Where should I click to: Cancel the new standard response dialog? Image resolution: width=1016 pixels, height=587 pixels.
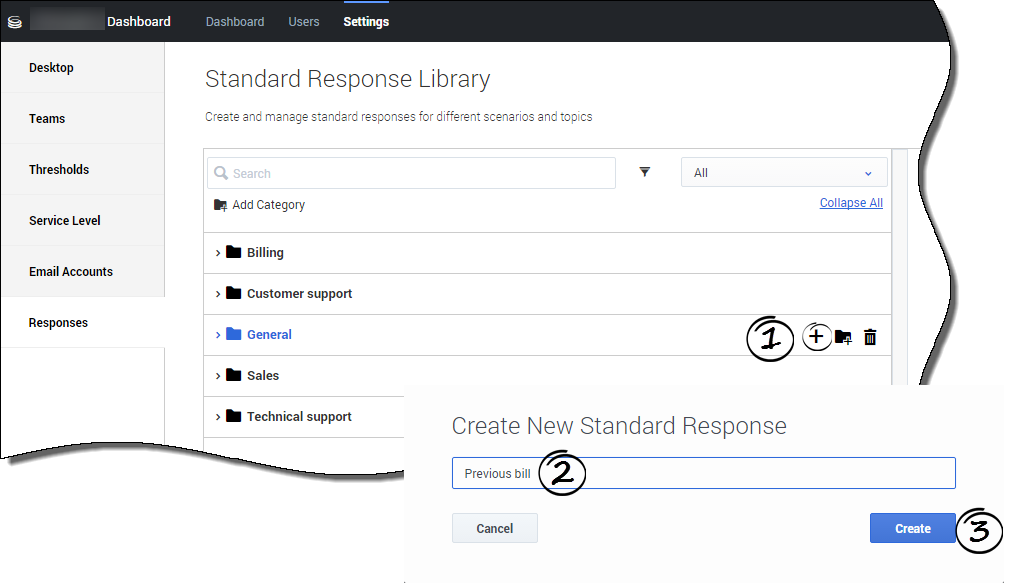pos(494,528)
